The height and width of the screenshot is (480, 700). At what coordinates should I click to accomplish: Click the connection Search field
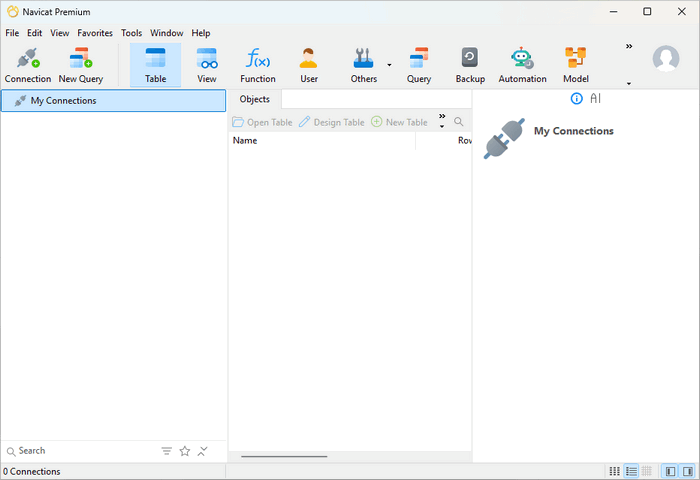click(x=80, y=451)
